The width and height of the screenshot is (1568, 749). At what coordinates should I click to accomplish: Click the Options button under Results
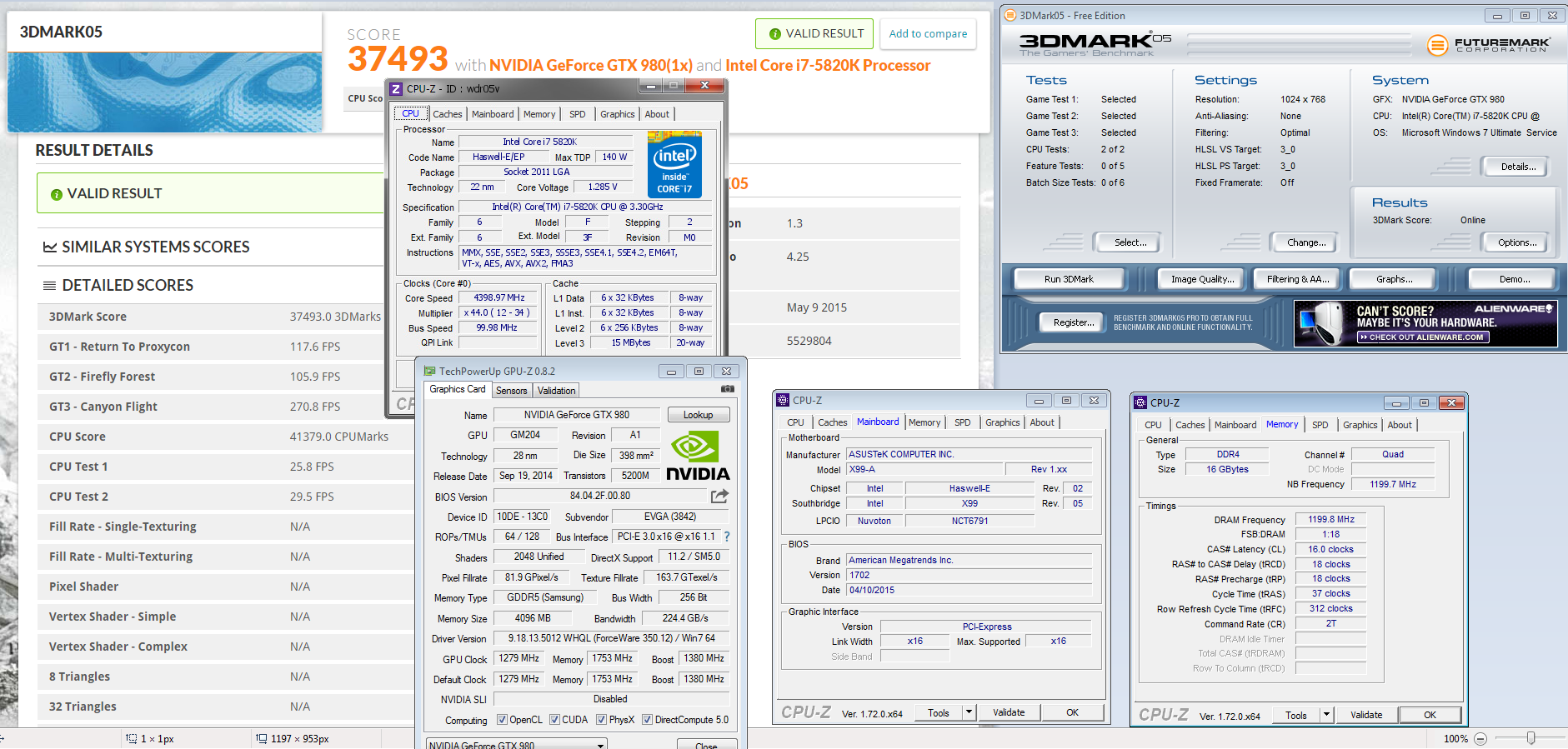pos(1517,242)
